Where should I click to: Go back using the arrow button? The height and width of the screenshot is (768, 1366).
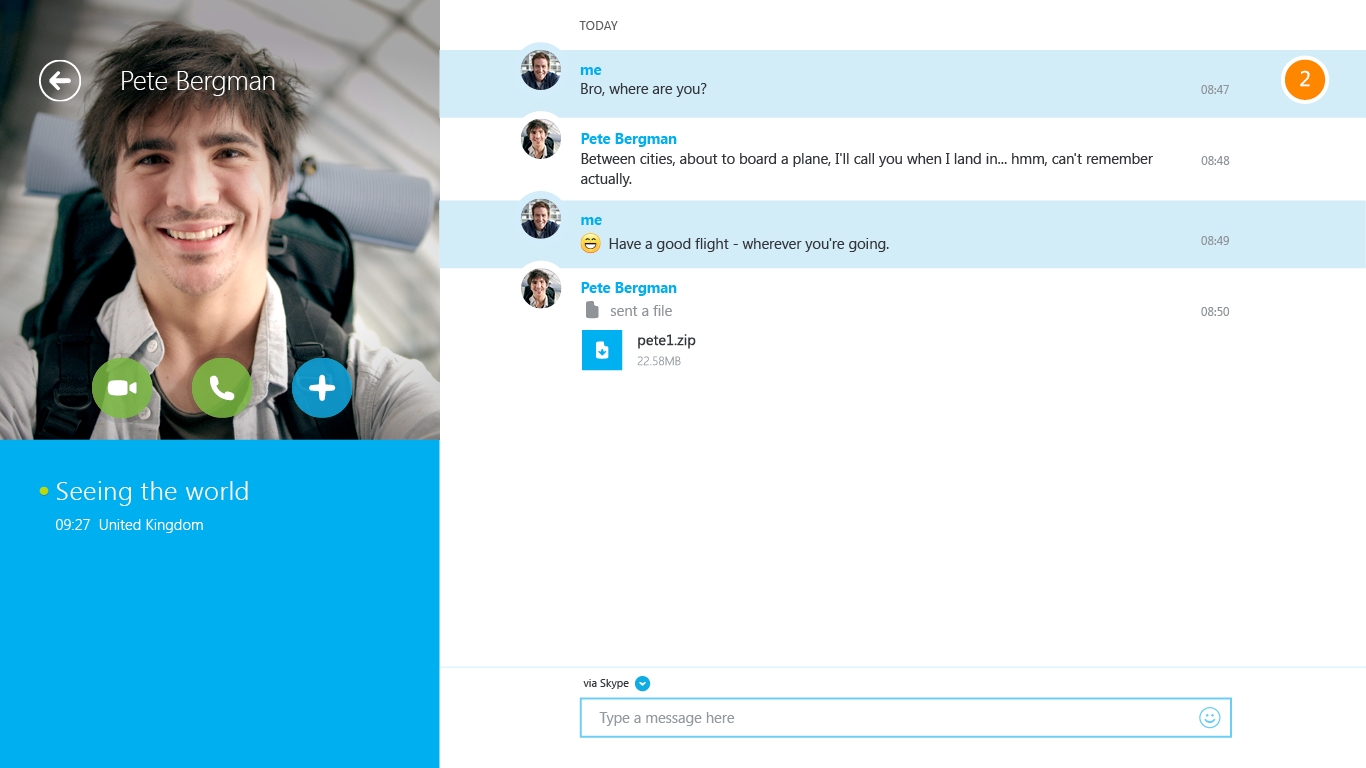click(60, 80)
